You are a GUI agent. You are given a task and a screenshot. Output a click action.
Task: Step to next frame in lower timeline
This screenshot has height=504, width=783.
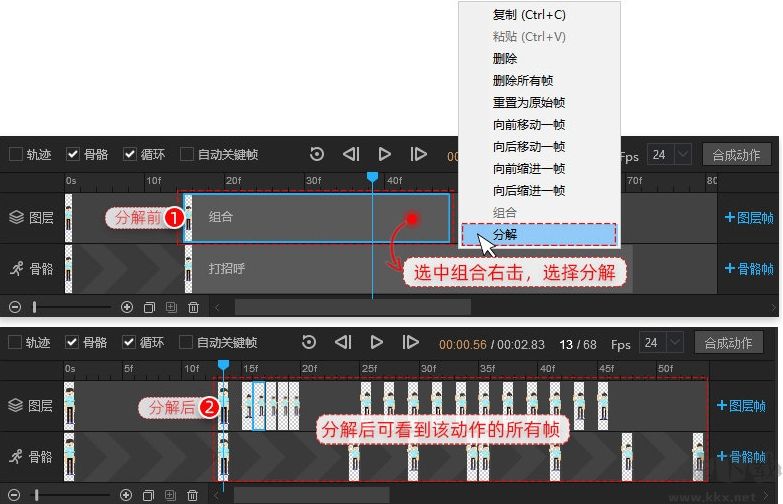click(x=410, y=342)
